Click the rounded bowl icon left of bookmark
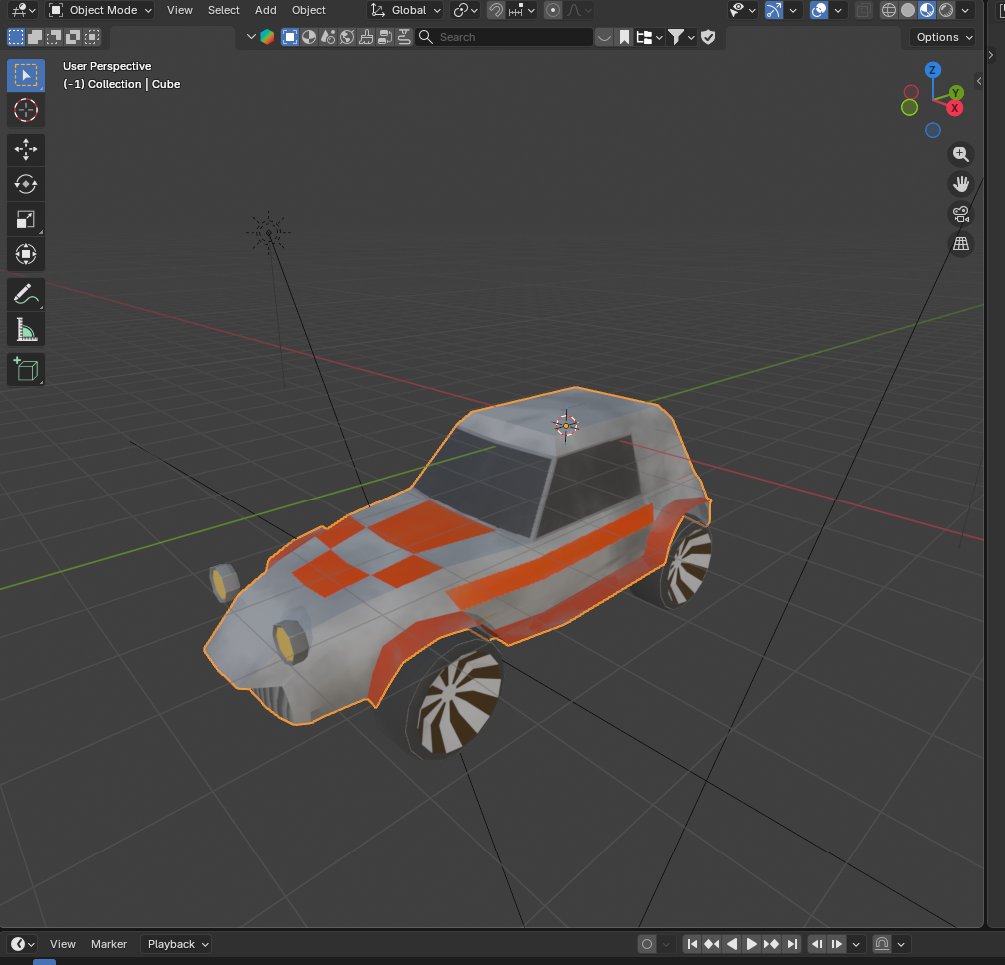Viewport: 1005px width, 965px height. click(x=604, y=37)
